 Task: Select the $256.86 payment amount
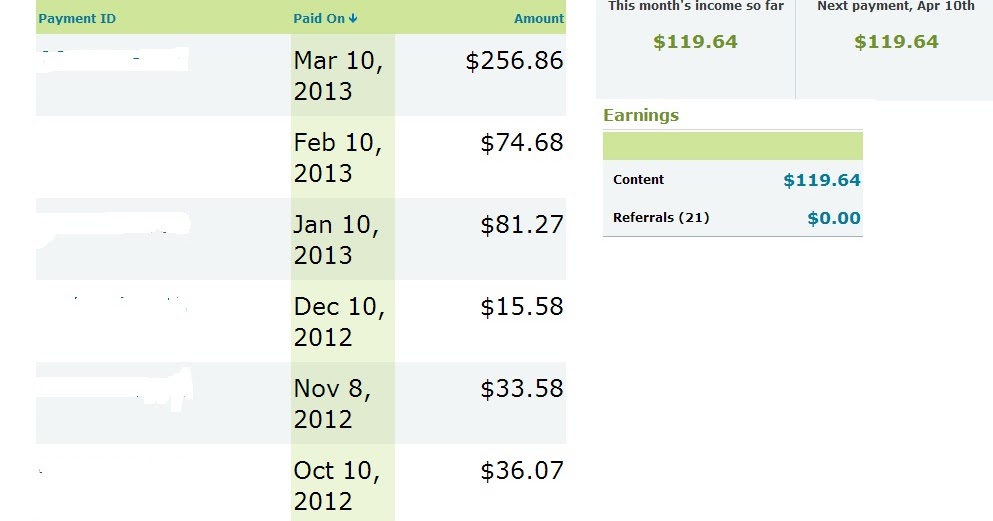click(514, 61)
